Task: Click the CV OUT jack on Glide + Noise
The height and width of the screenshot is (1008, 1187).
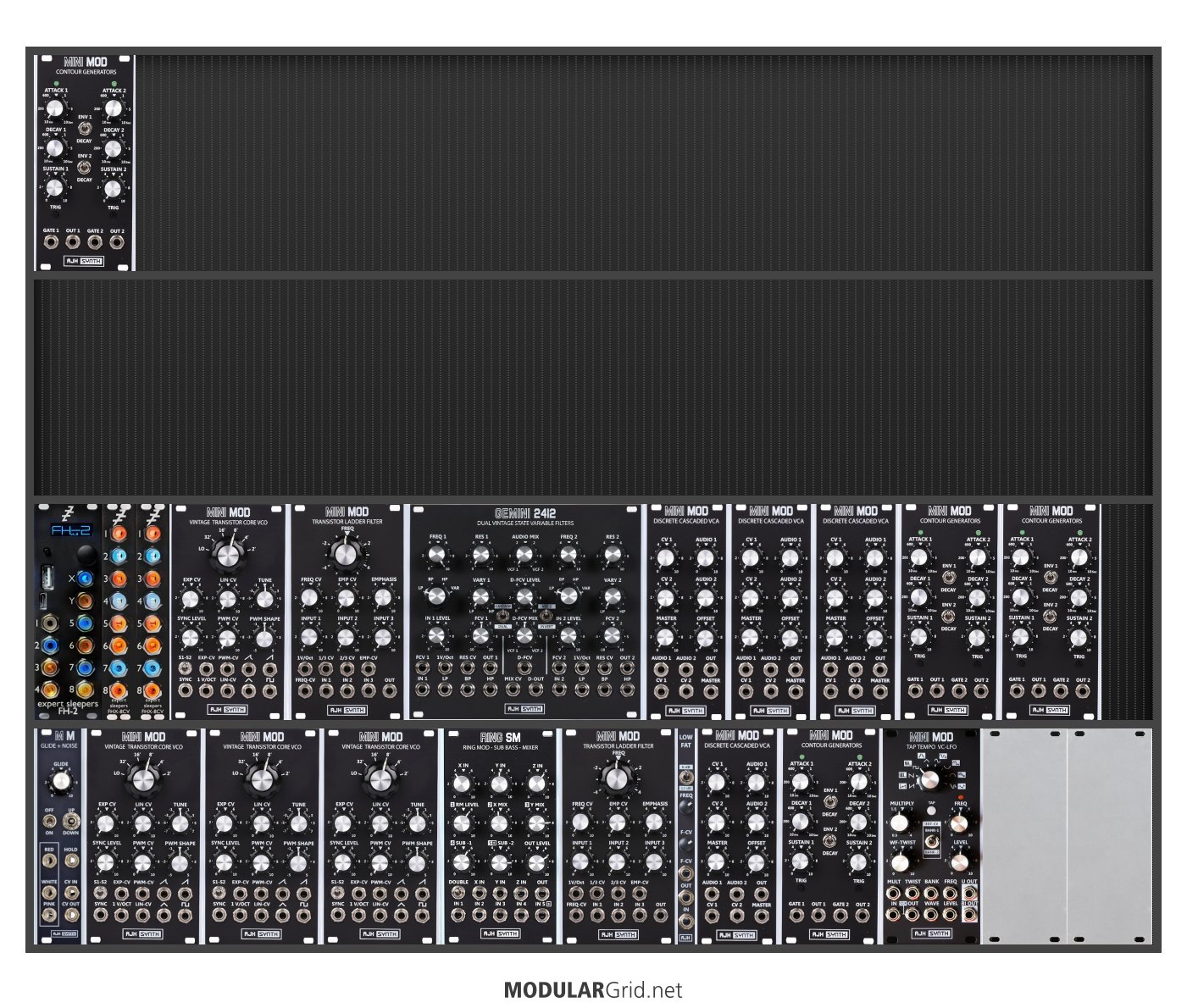Action: click(x=72, y=915)
